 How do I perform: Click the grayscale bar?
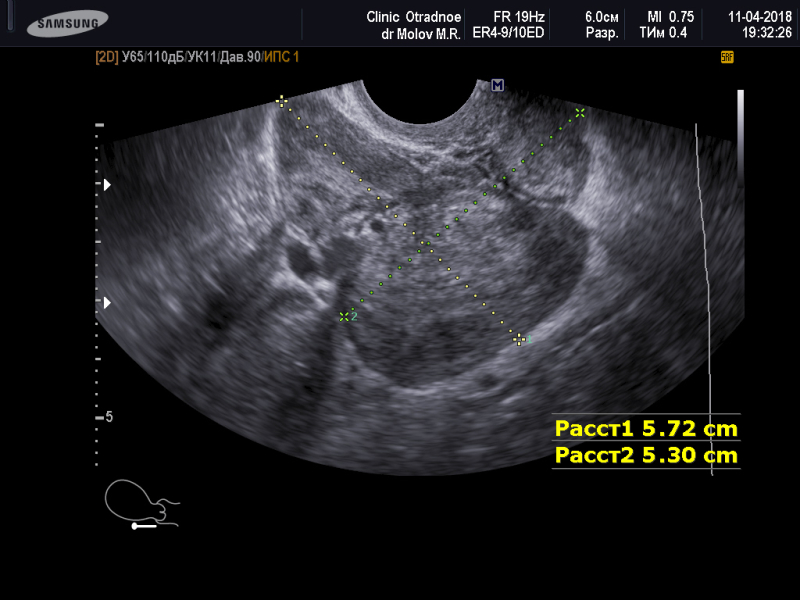740,138
